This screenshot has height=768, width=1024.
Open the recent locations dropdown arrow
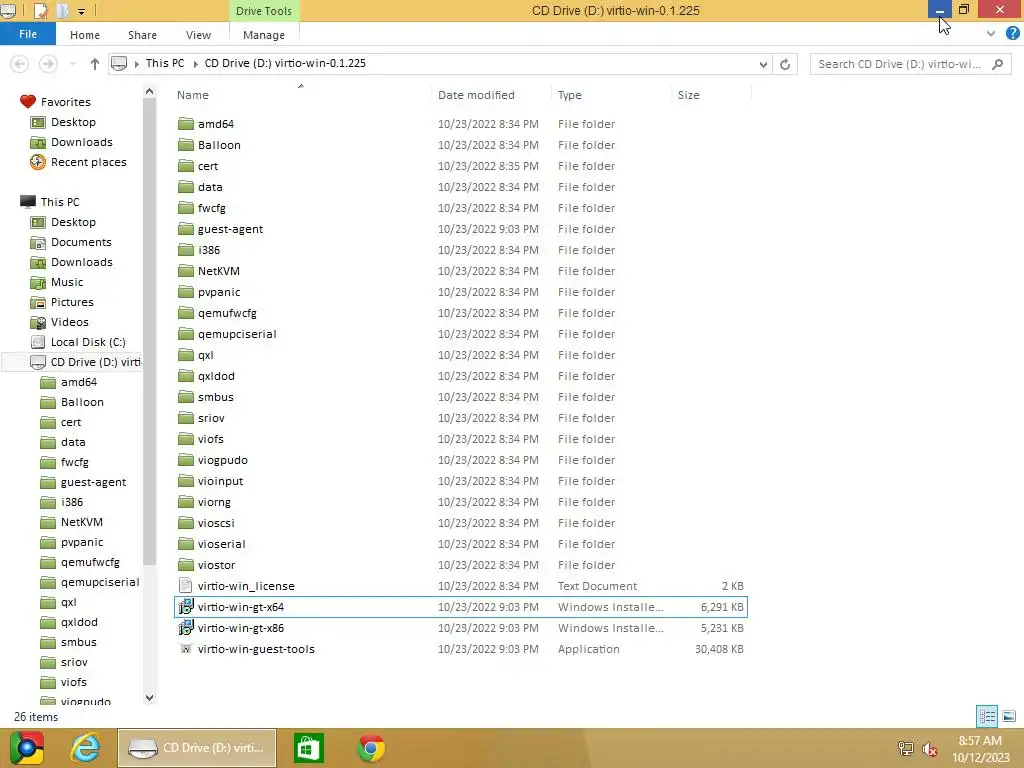(x=72, y=64)
